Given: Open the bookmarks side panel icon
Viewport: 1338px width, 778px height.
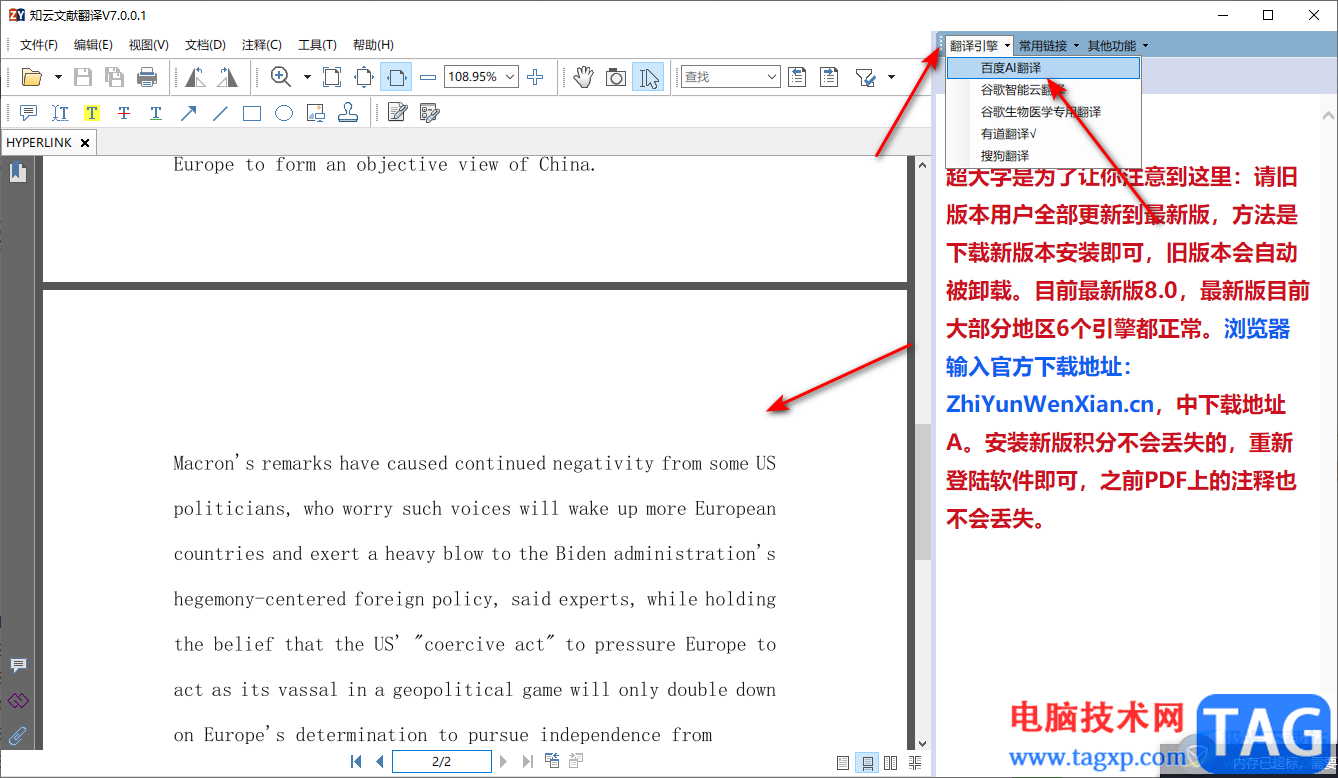Looking at the screenshot, I should [x=17, y=173].
